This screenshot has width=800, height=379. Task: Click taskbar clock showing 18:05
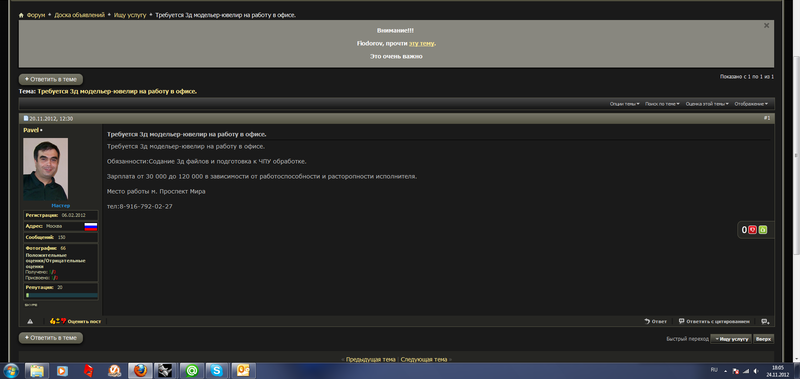click(x=778, y=371)
